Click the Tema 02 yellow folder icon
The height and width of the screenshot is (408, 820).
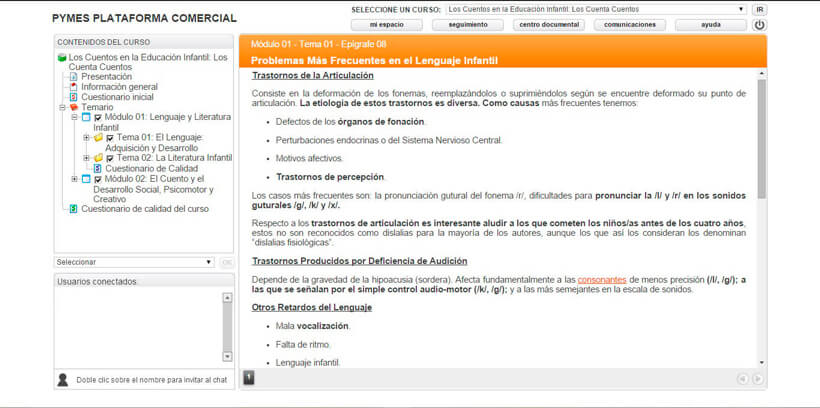coord(98,158)
